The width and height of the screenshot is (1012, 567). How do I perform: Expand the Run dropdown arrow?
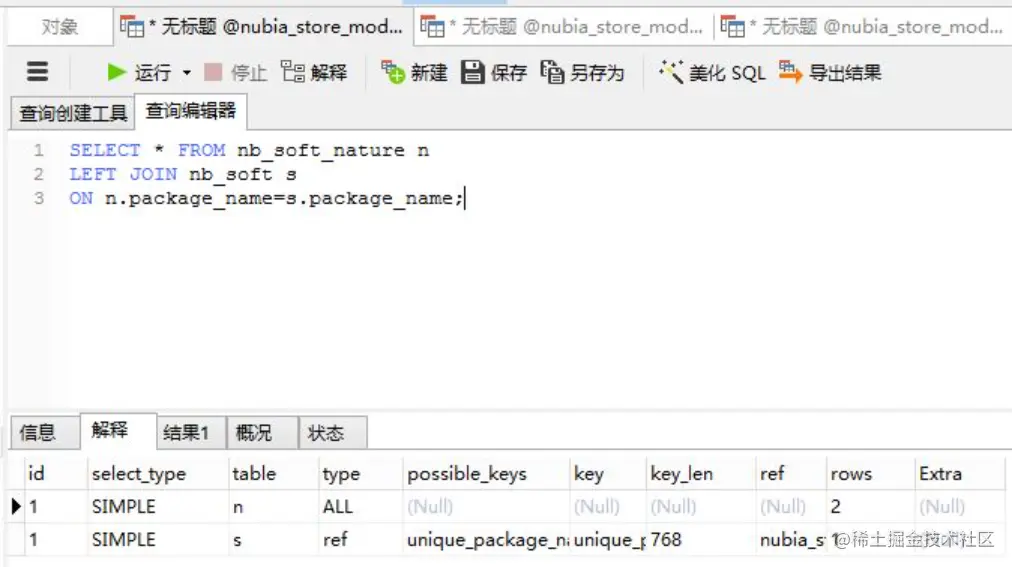187,73
